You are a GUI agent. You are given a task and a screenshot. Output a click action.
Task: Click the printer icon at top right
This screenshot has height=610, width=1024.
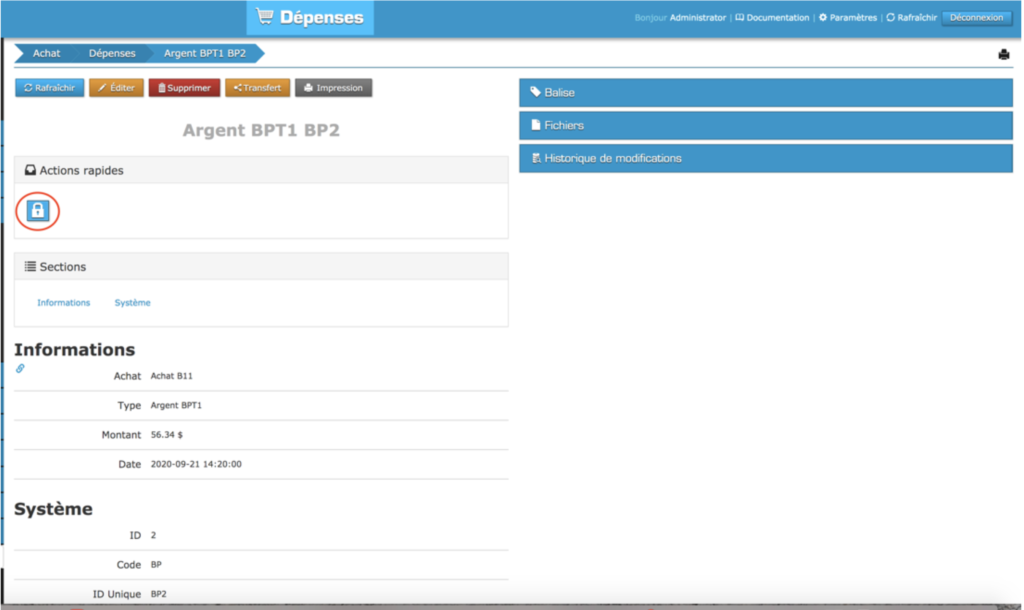coord(1003,55)
